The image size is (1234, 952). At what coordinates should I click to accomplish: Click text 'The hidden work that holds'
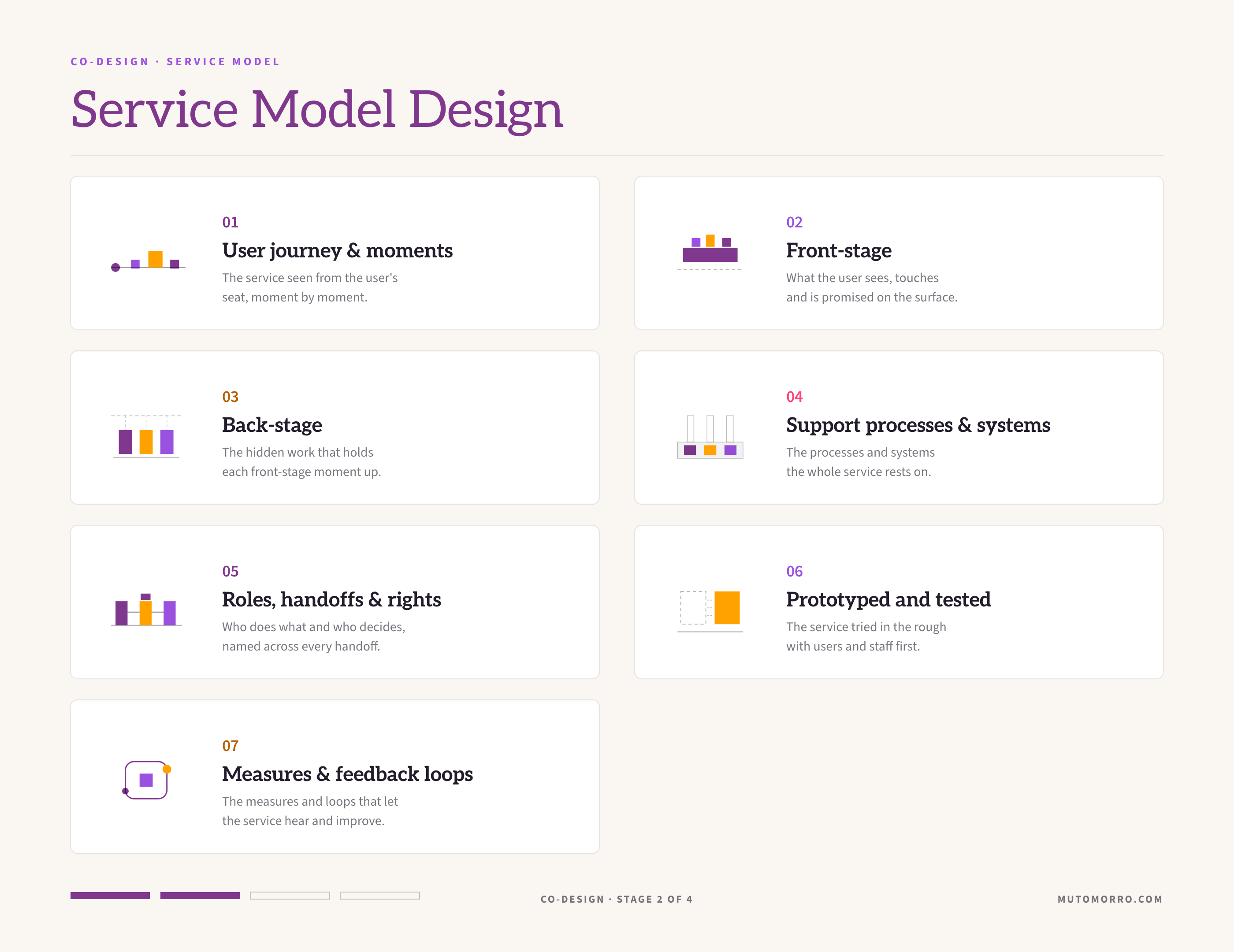[x=298, y=453]
